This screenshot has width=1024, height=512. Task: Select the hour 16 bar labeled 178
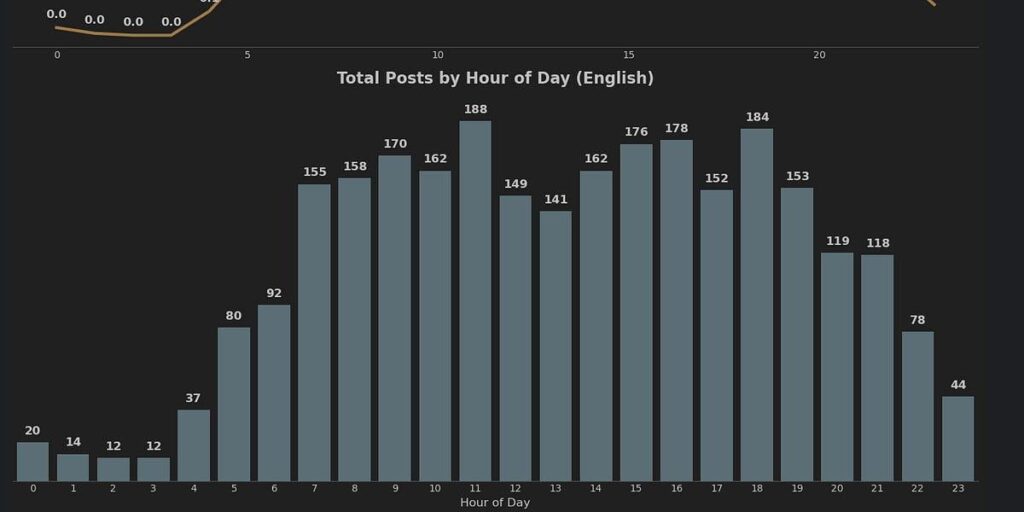(x=676, y=311)
